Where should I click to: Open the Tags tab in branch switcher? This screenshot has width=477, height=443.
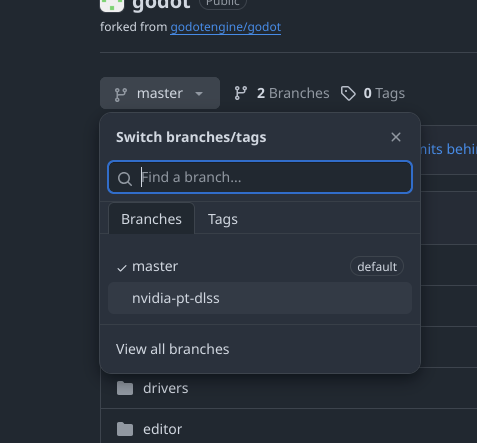223,219
